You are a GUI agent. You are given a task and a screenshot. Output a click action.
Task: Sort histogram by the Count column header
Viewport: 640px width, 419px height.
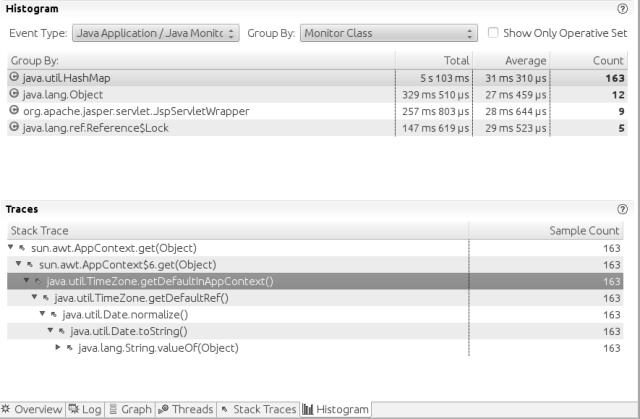(589, 60)
